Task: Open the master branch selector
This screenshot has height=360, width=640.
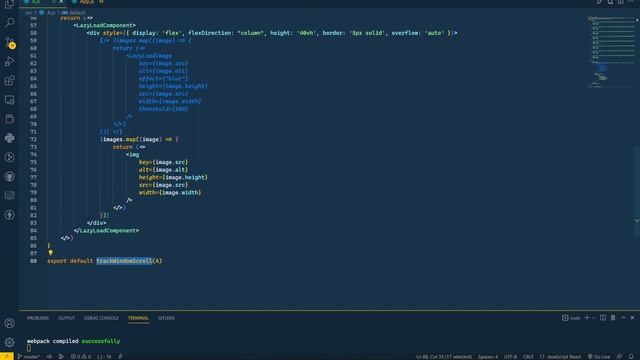Action: (29, 356)
